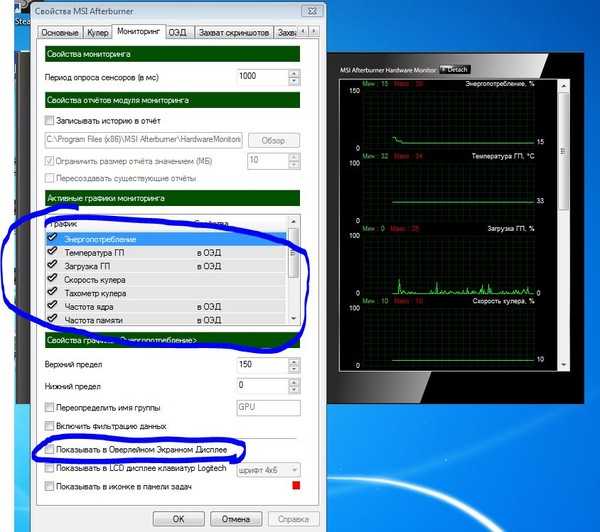Viewport: 600px width, 532px height.
Task: Increase sensor polling period with up arrow
Action: coord(294,73)
